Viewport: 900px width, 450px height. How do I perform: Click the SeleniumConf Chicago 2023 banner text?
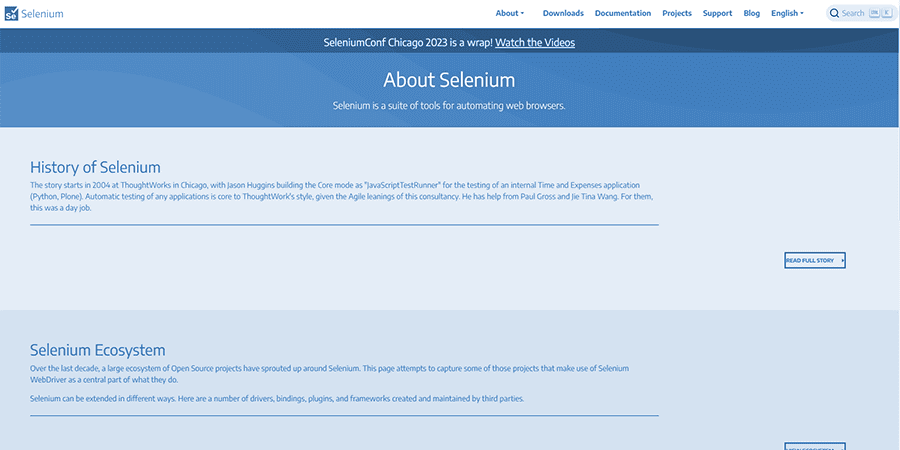pos(408,42)
